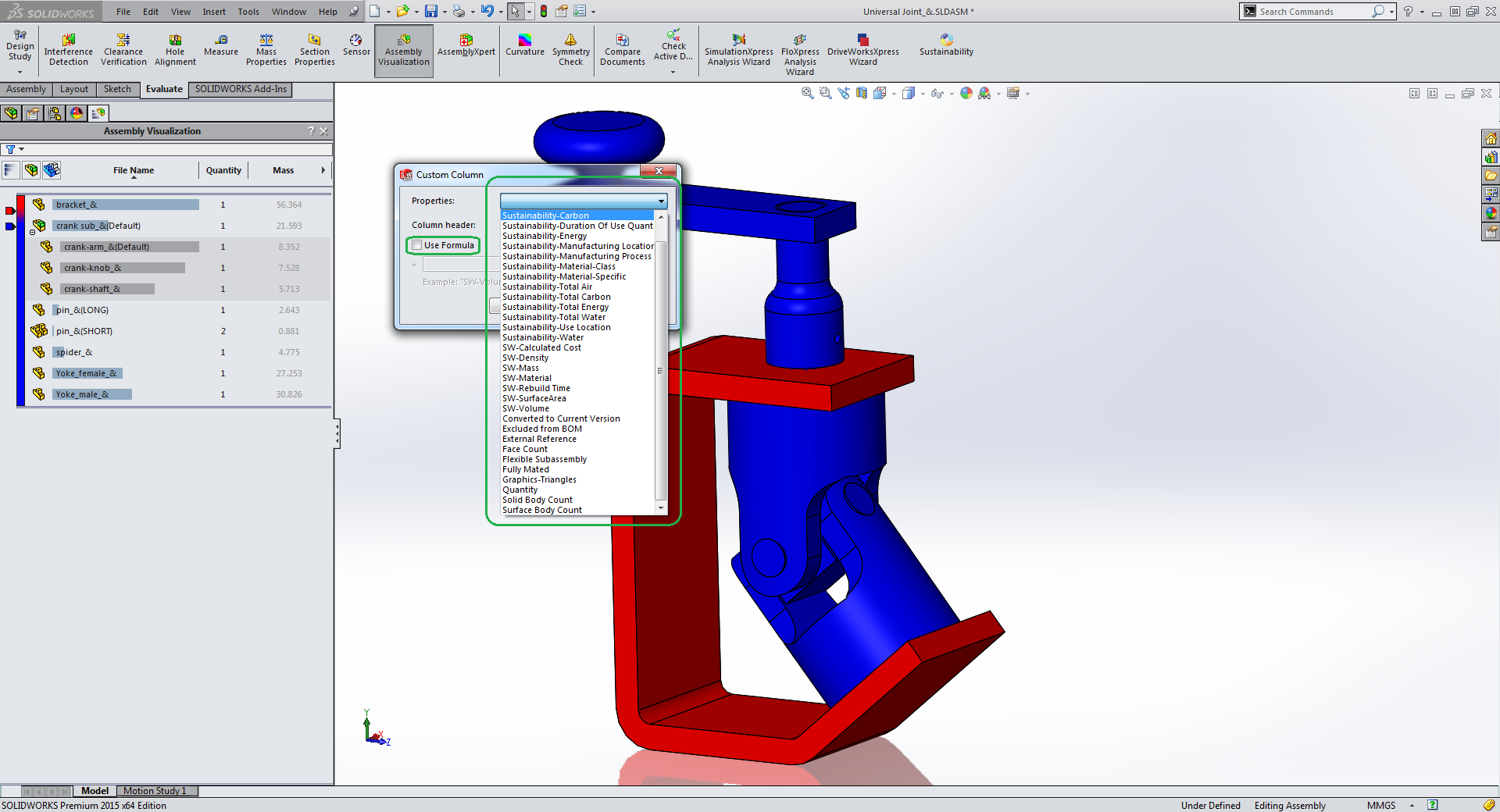Toggle the flat/nested view button
This screenshot has height=812, width=1500.
(x=31, y=170)
